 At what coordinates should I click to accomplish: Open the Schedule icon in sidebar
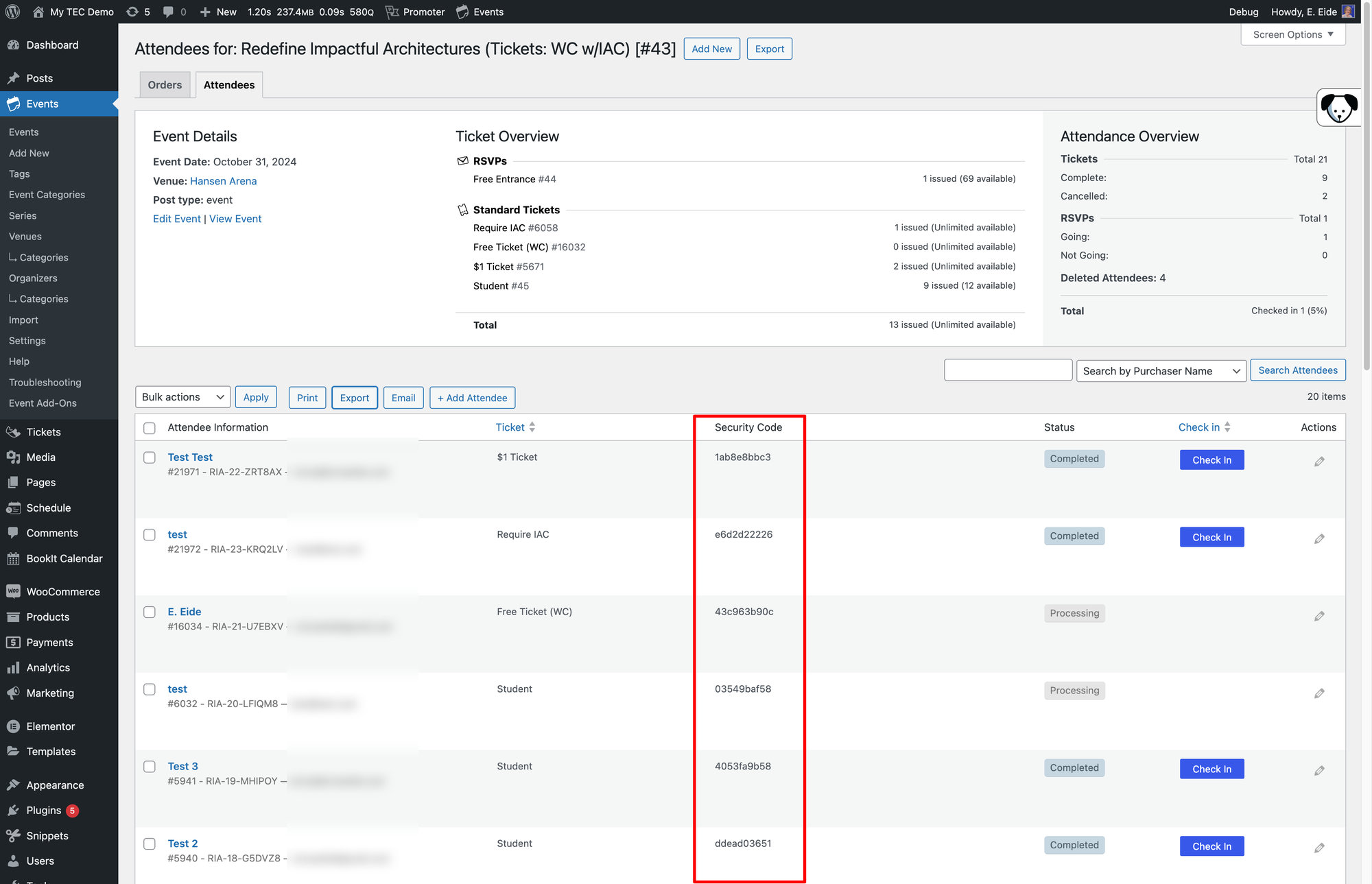click(13, 508)
